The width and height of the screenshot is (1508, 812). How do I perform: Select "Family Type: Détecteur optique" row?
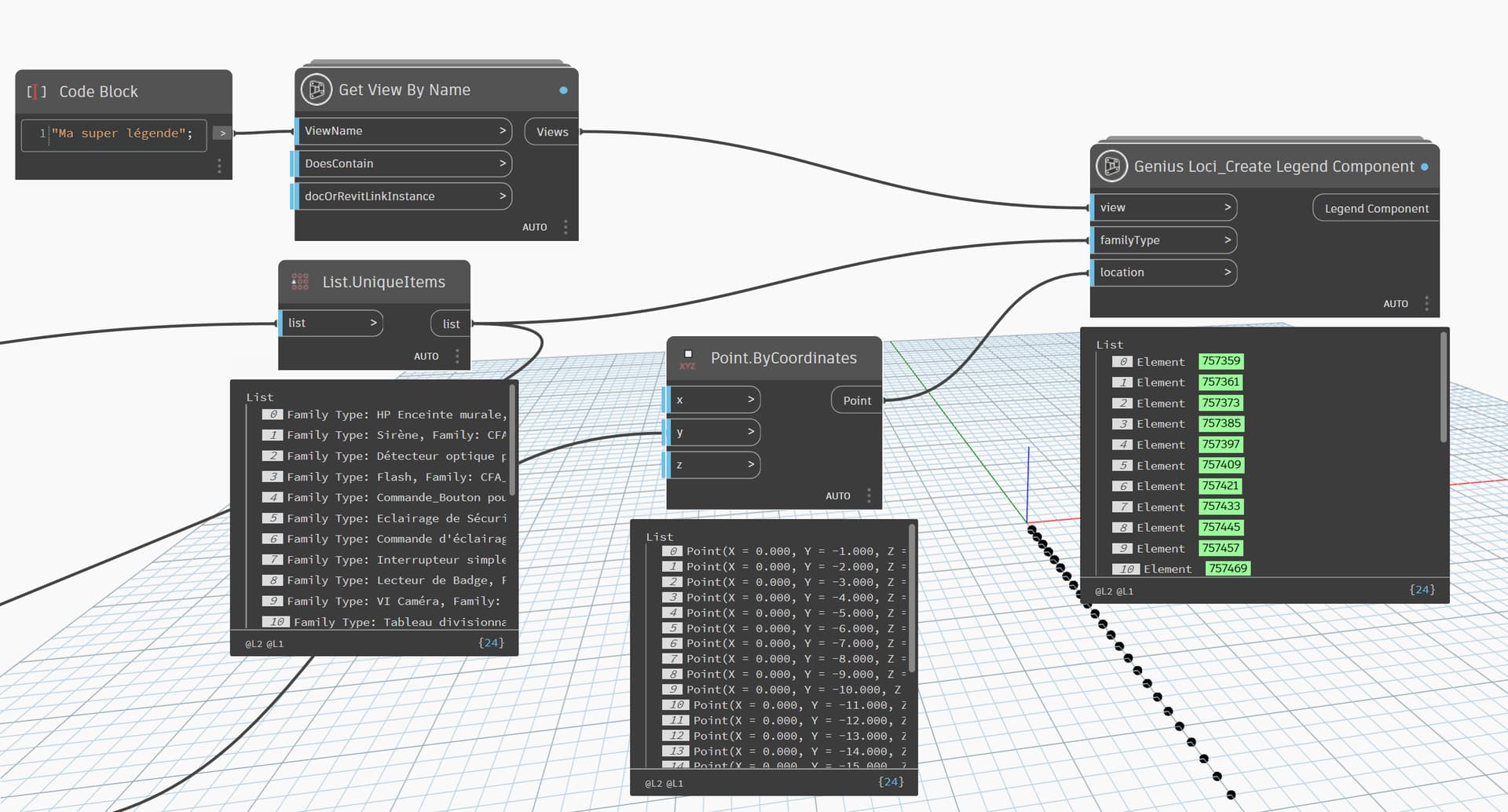pyautogui.click(x=384, y=456)
